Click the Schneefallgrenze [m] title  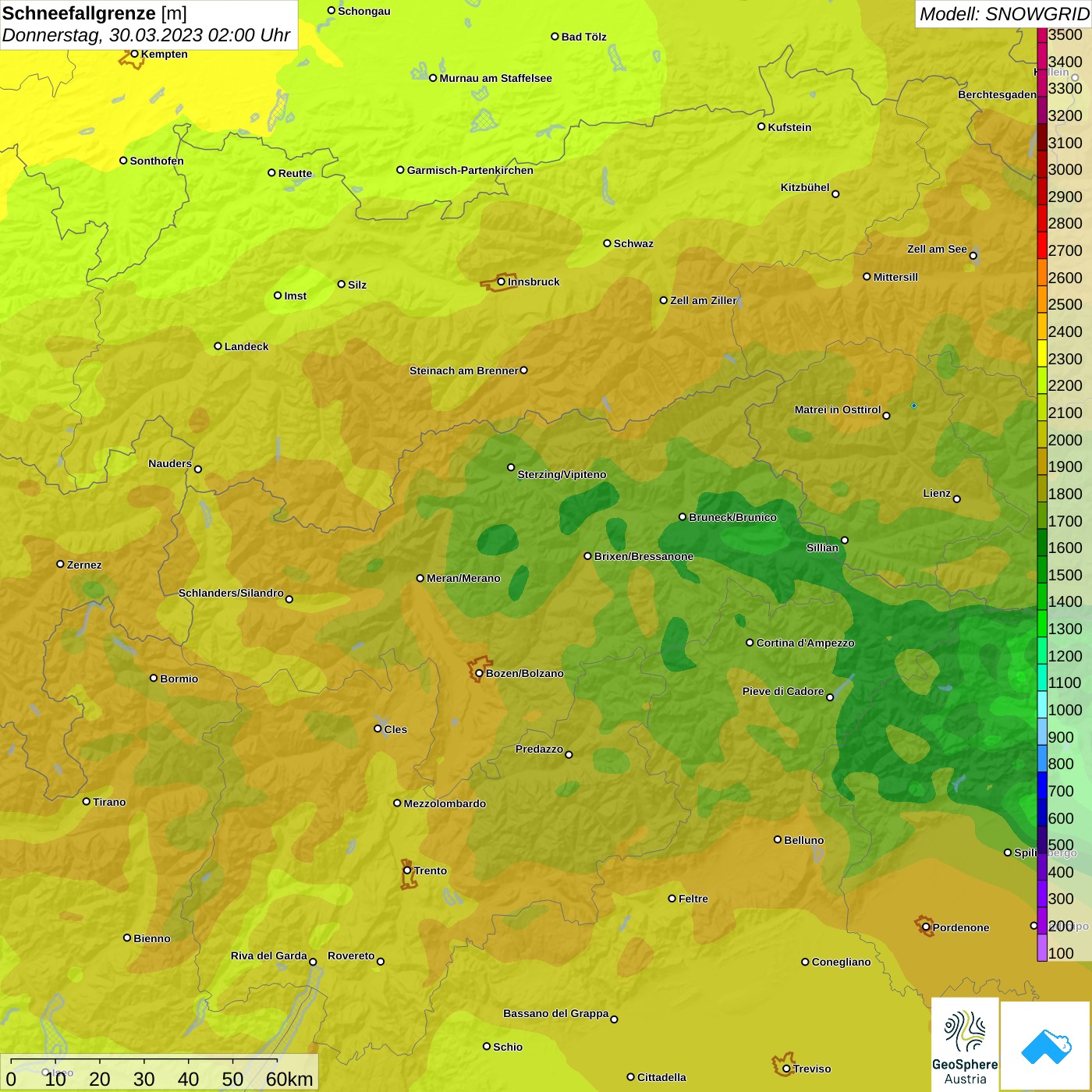pyautogui.click(x=94, y=13)
